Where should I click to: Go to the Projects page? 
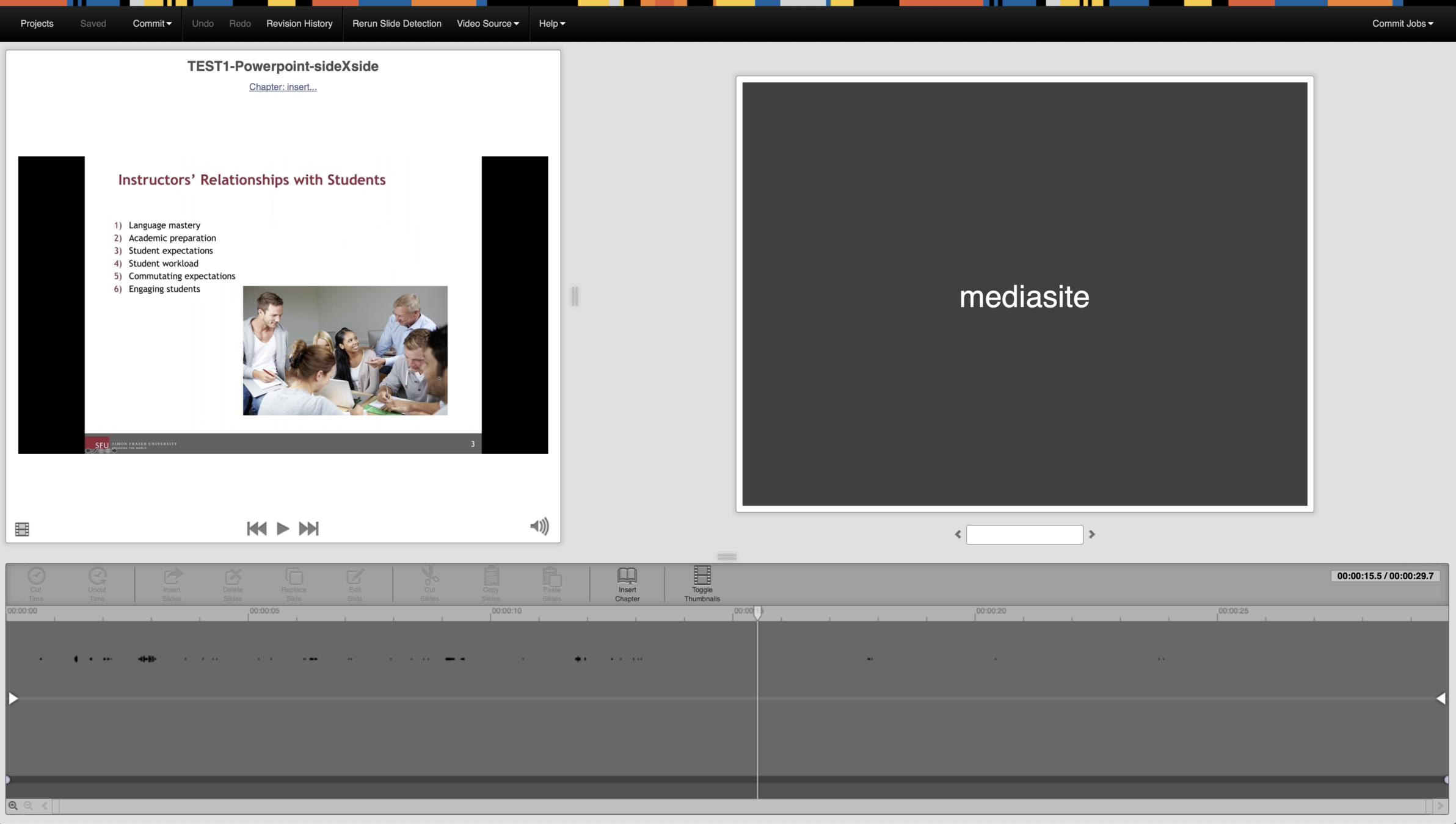pos(37,23)
